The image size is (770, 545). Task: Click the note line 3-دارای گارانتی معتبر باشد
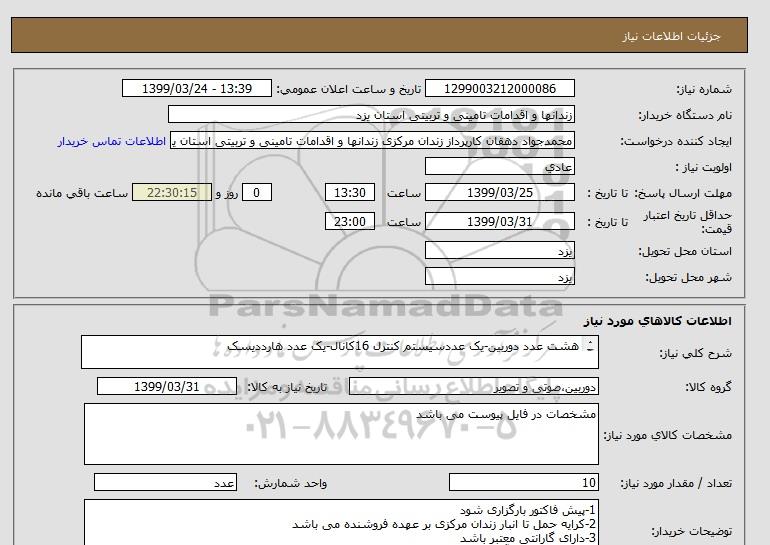(528, 538)
